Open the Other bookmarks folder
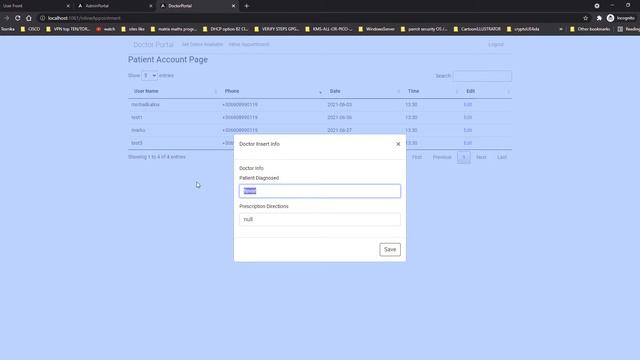 [590, 29]
